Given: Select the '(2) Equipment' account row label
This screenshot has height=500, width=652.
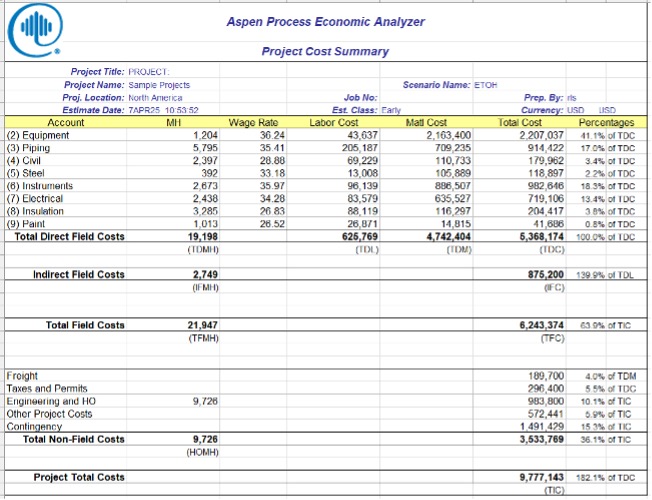Looking at the screenshot, I should 38,135.
